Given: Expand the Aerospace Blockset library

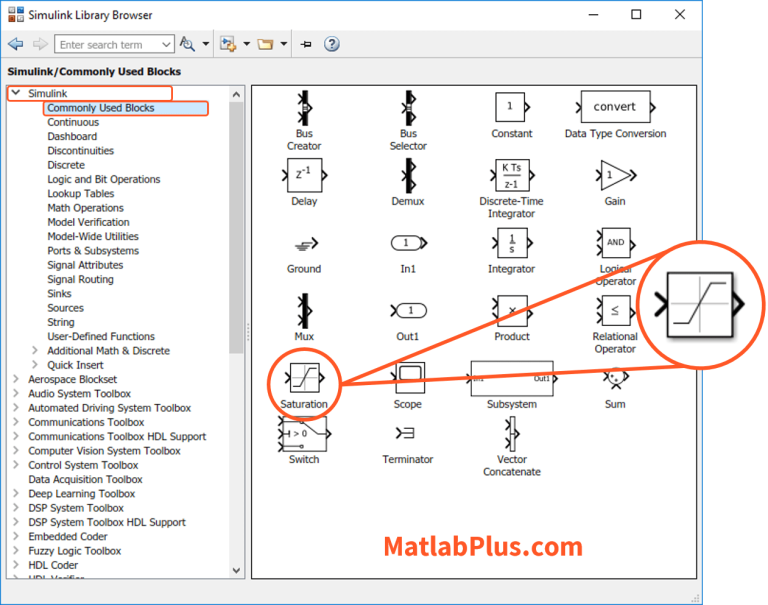Looking at the screenshot, I should pos(15,380).
